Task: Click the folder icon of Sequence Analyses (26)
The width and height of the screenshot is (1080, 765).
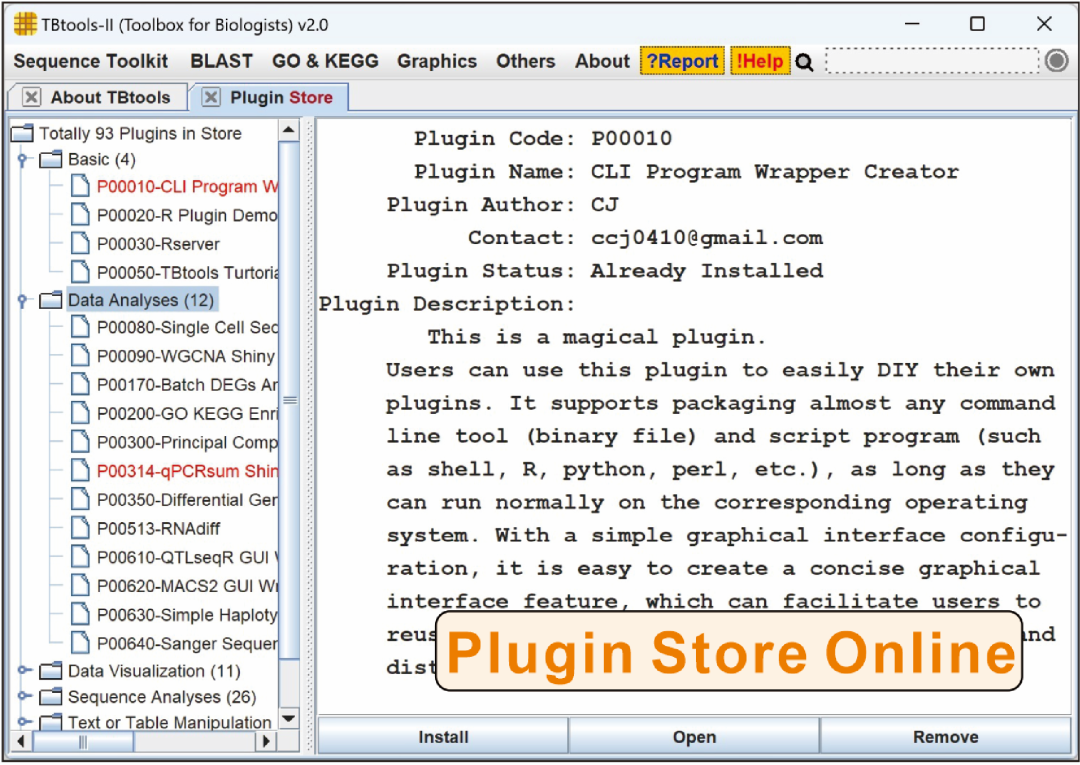Action: tap(51, 697)
